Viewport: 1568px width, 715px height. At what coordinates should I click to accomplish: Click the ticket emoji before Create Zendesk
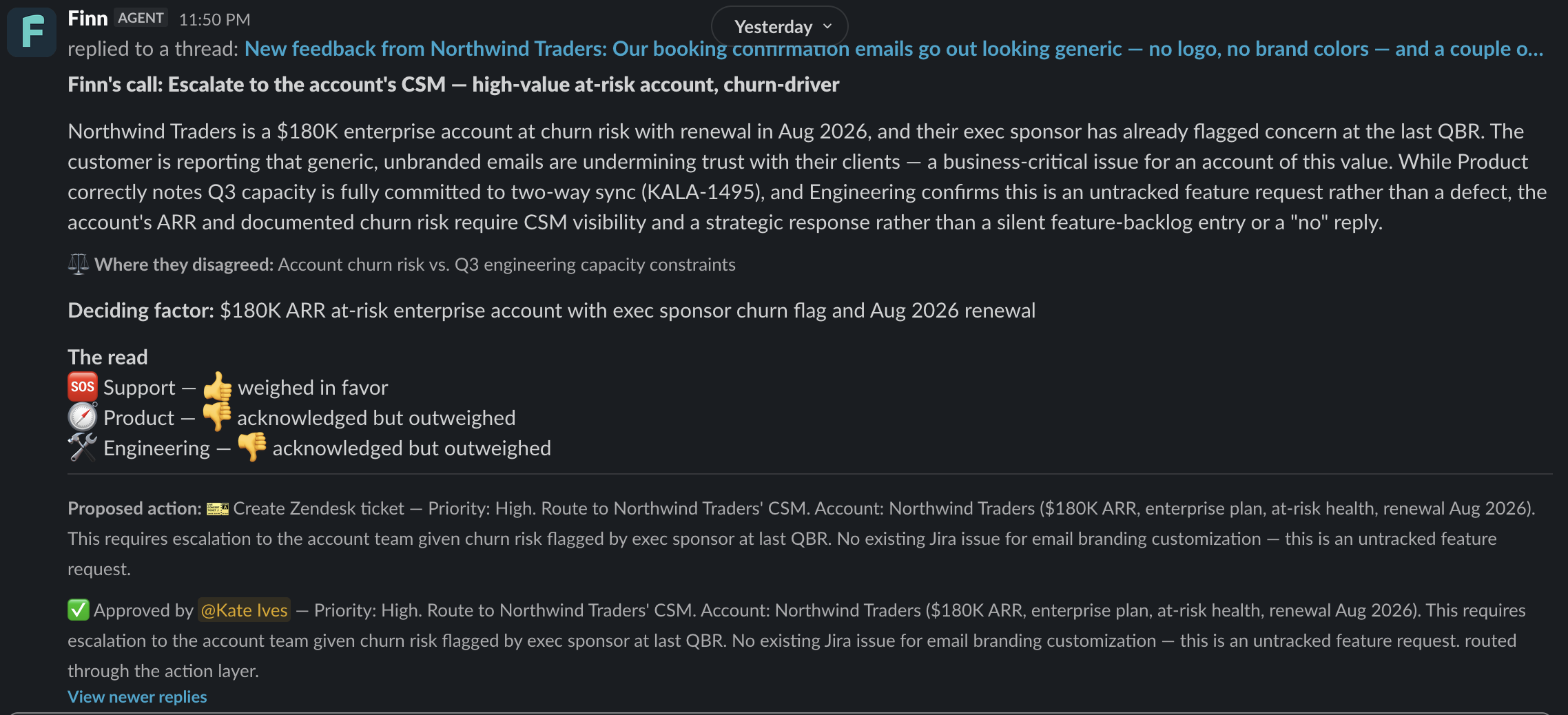click(218, 509)
